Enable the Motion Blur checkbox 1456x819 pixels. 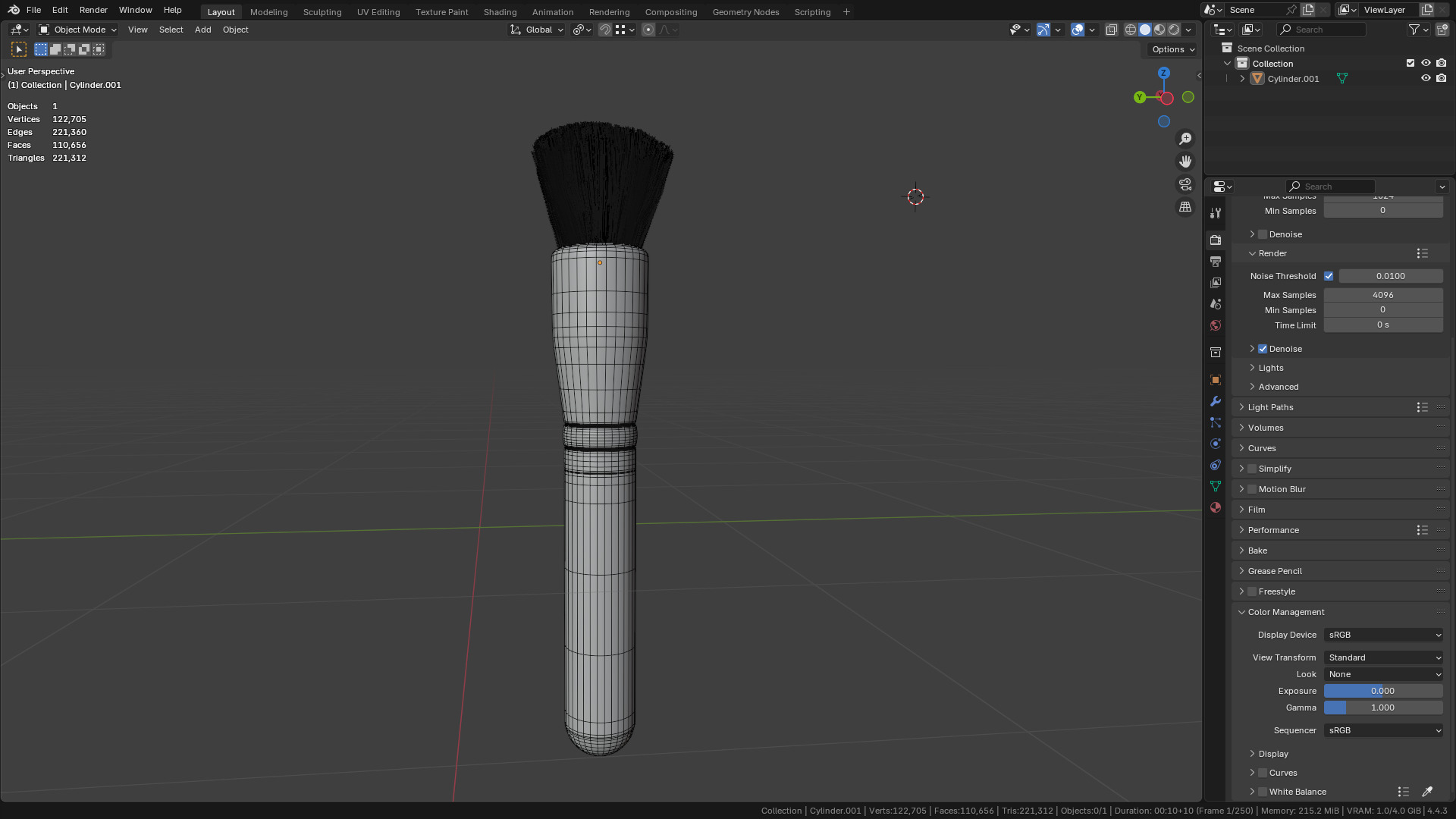point(1252,489)
